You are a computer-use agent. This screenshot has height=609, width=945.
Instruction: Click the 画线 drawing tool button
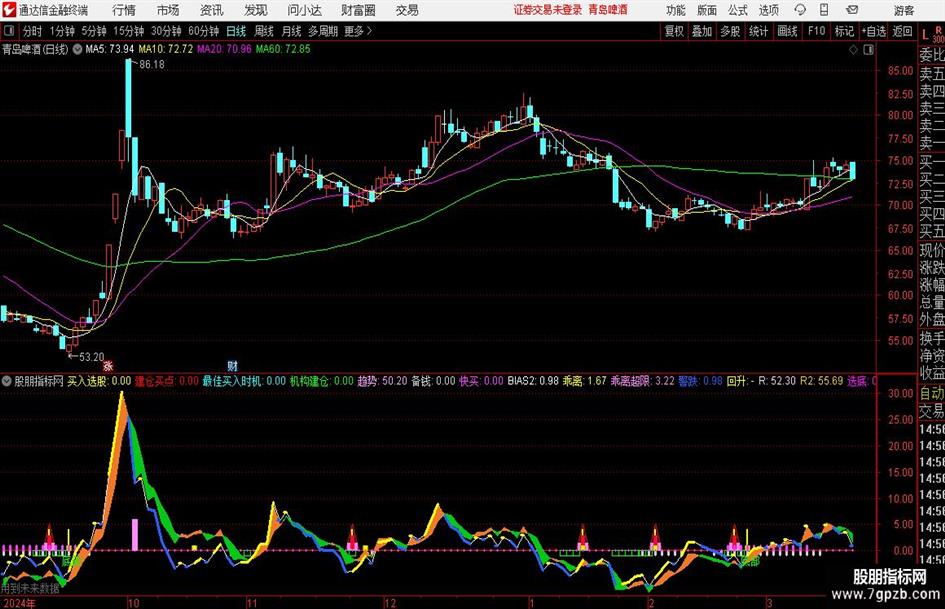point(788,31)
